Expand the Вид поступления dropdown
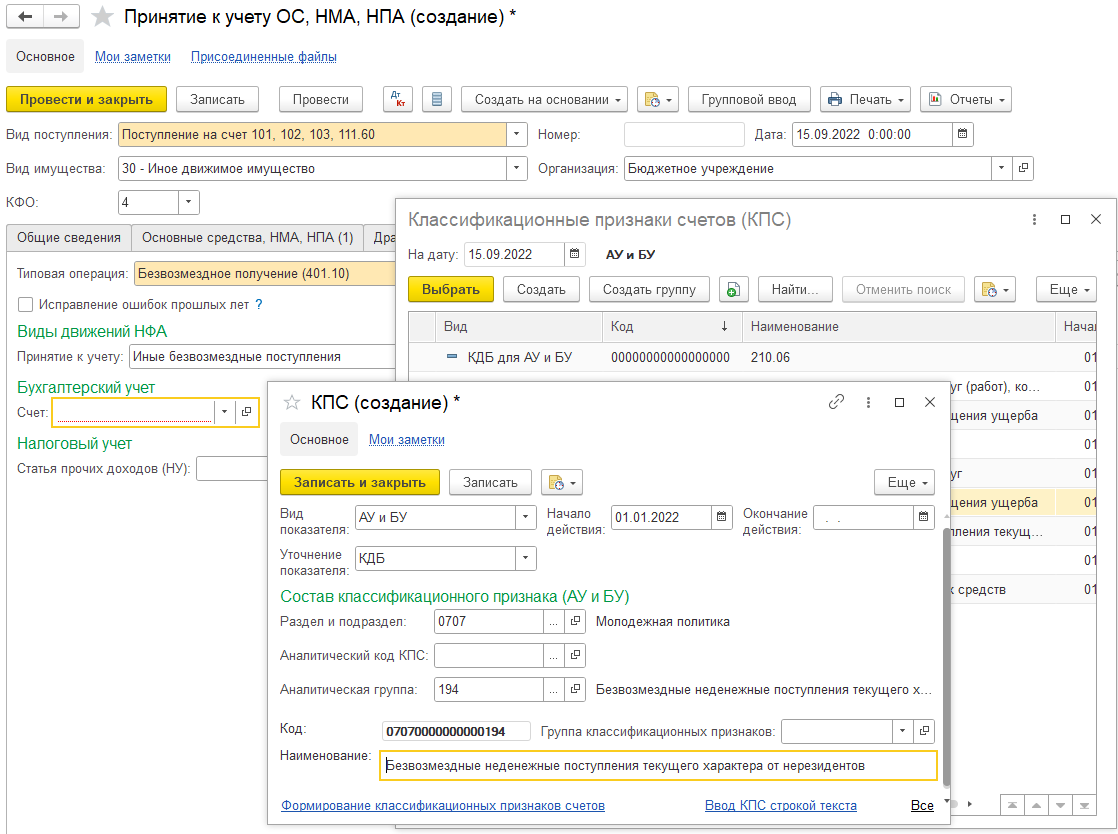This screenshot has height=834, width=1118. (x=516, y=134)
